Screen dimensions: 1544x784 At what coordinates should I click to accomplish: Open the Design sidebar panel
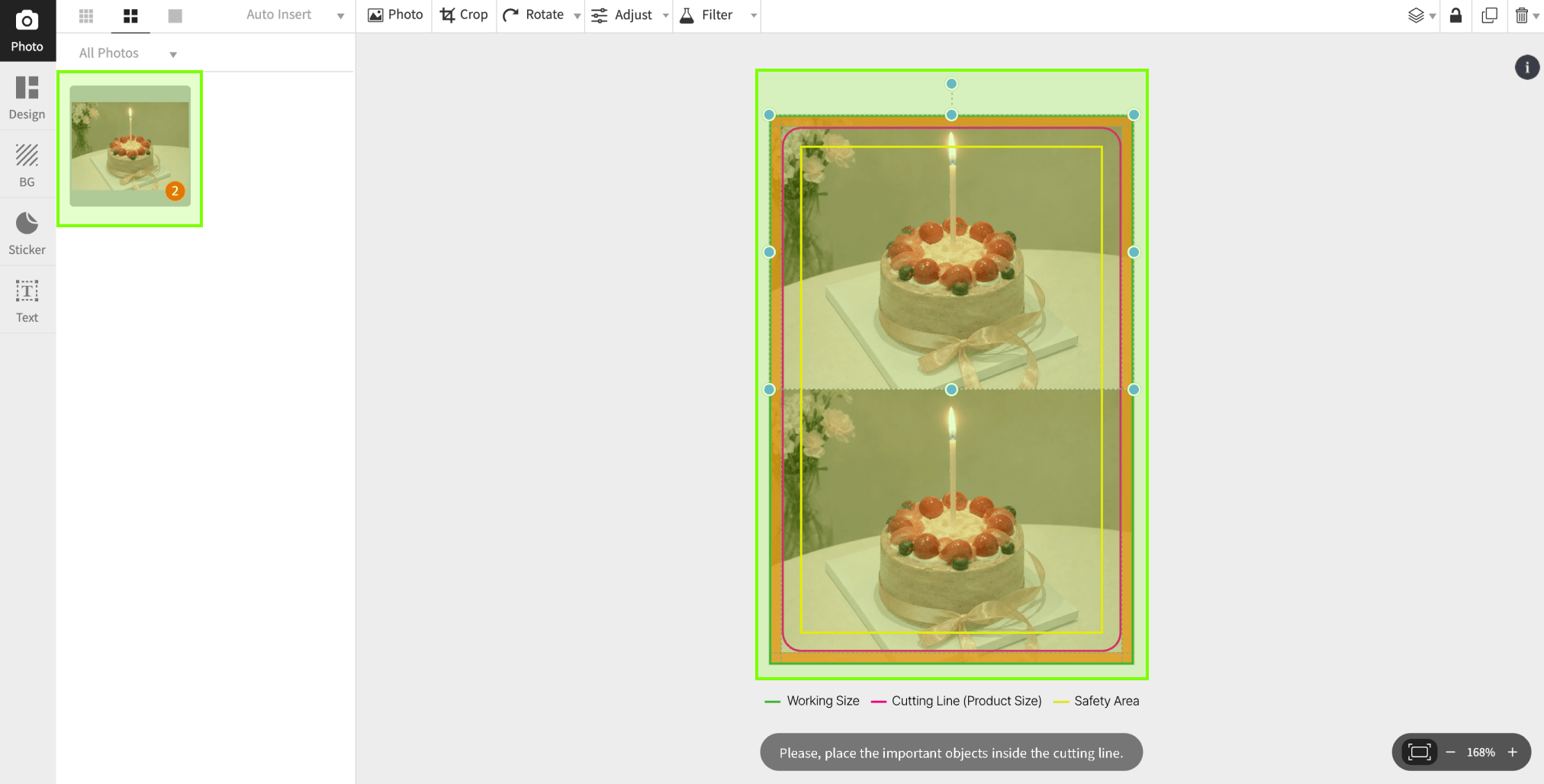click(x=27, y=98)
